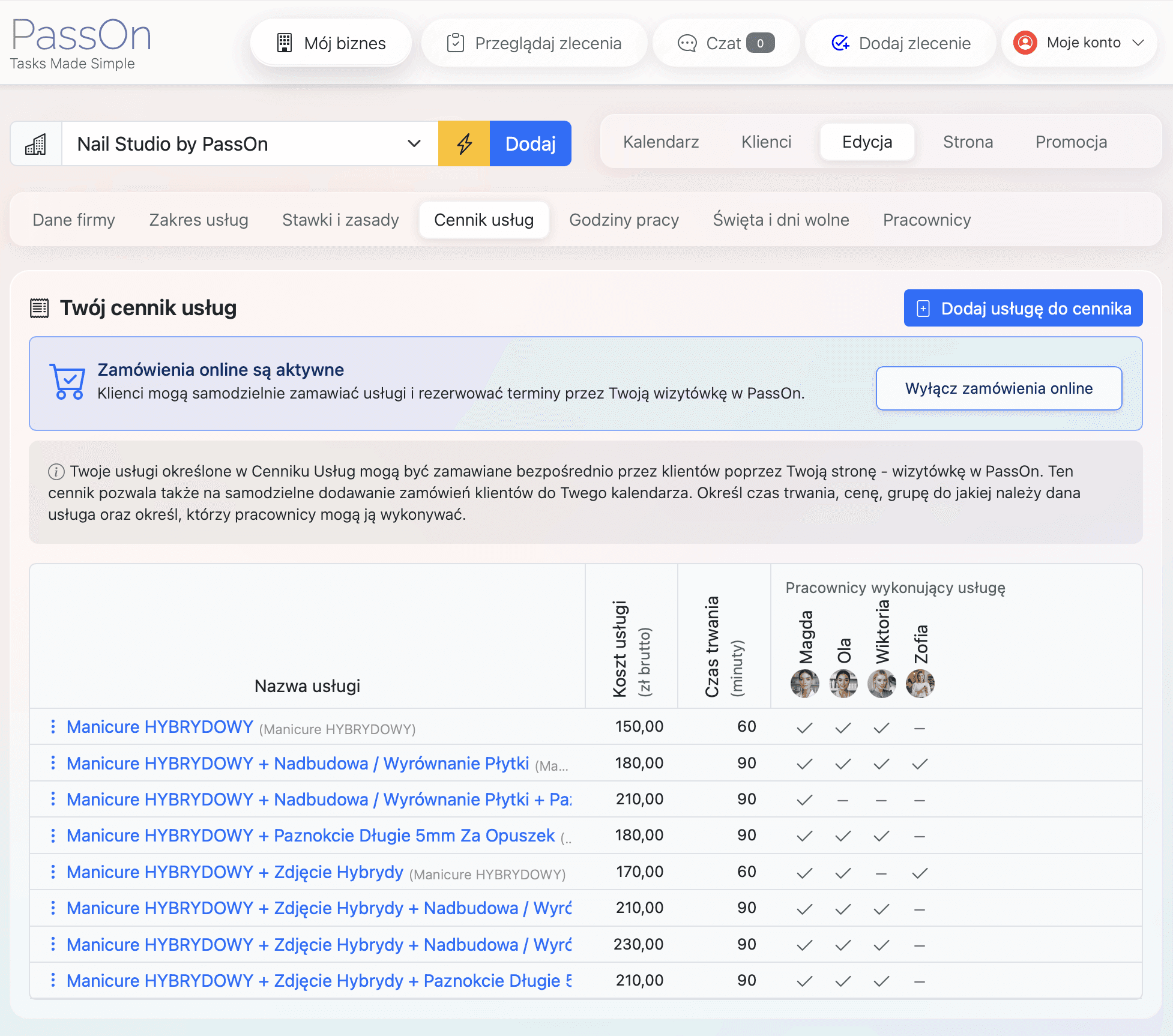The width and height of the screenshot is (1173, 1036).
Task: Click the building icon beside business selector
Action: pos(36,144)
